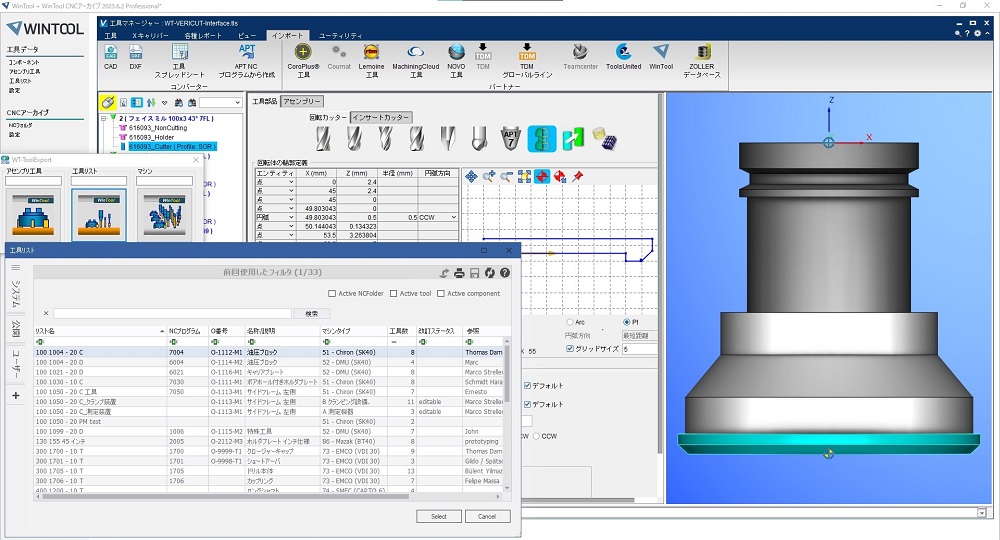
Task: Select the Arc radio button
Action: (568, 322)
